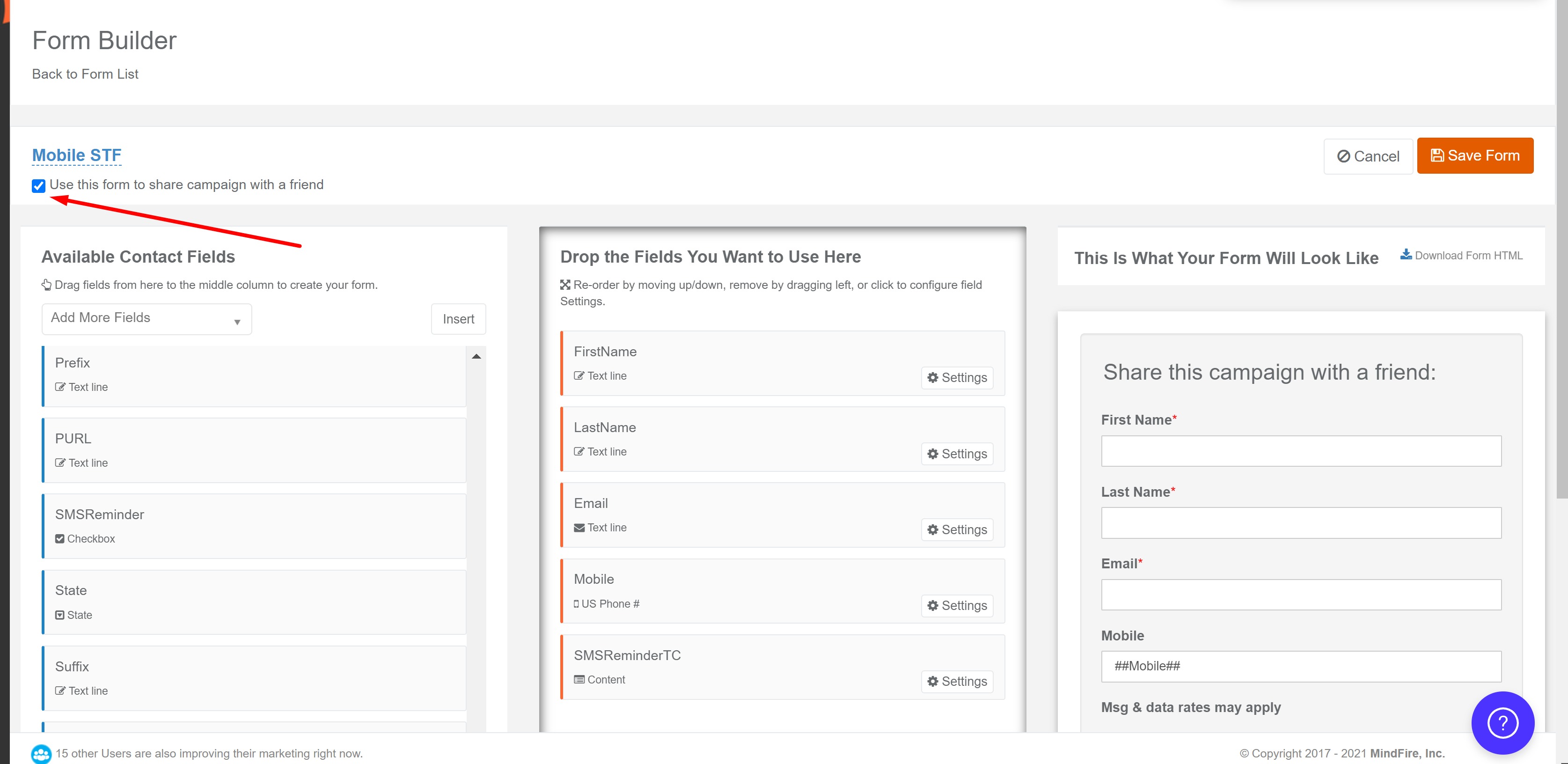
Task: Click the envelope icon under Email field
Action: tap(579, 528)
